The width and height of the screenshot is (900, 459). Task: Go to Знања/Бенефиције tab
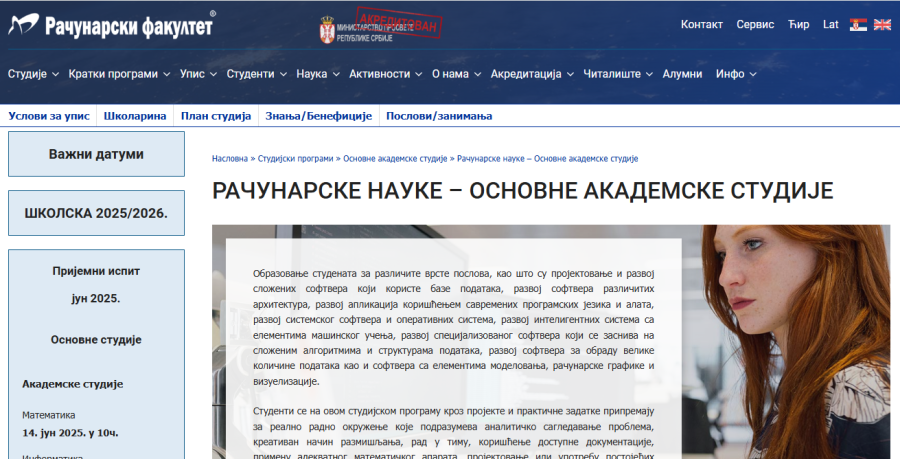(x=319, y=116)
